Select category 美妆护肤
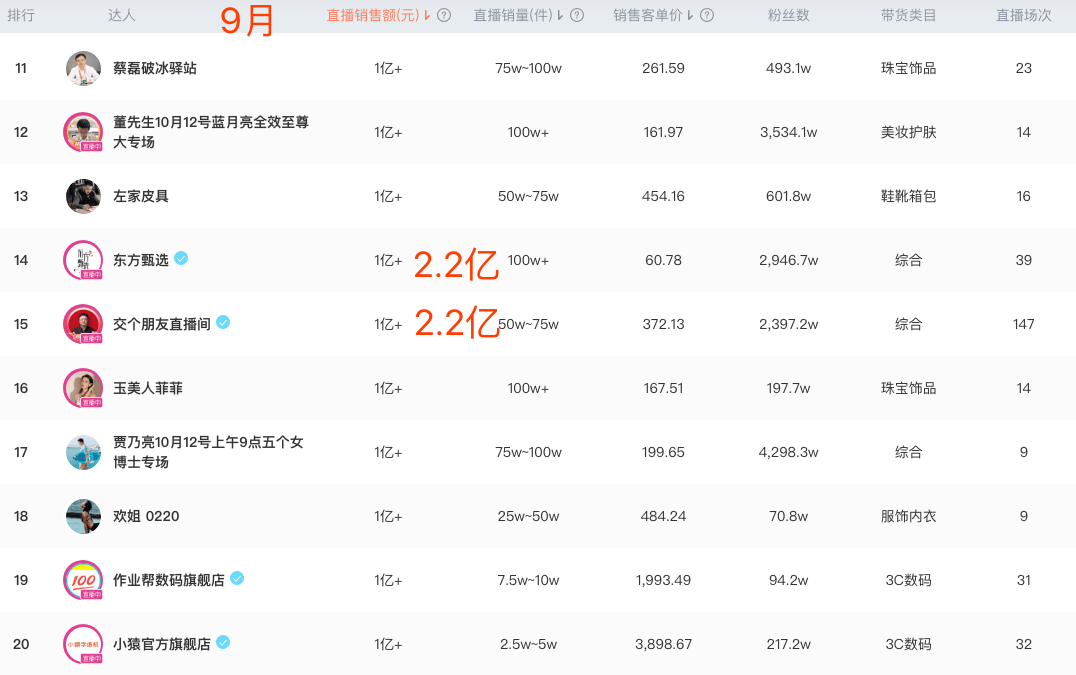1076x675 pixels. [x=909, y=132]
